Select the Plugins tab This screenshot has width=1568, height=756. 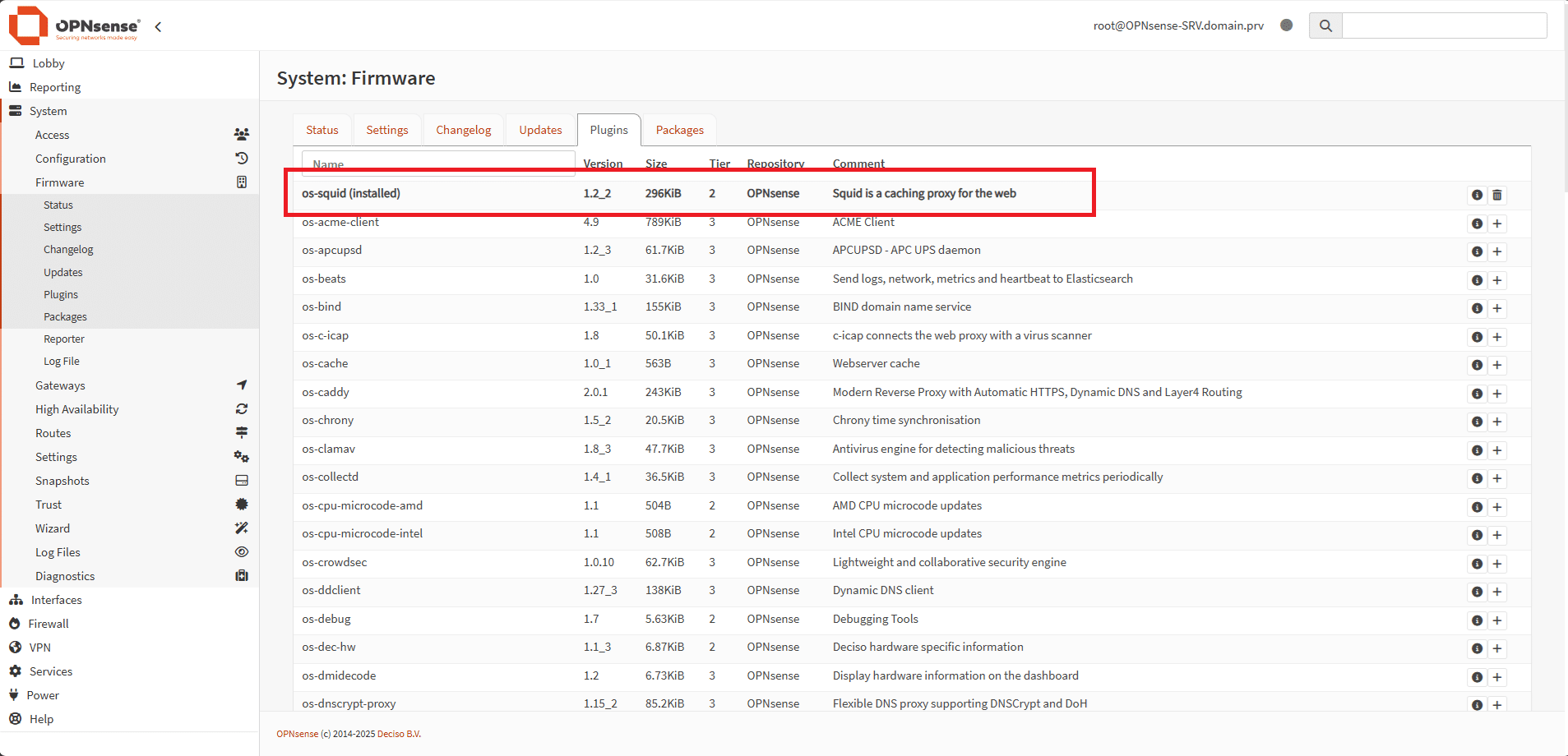coord(609,130)
